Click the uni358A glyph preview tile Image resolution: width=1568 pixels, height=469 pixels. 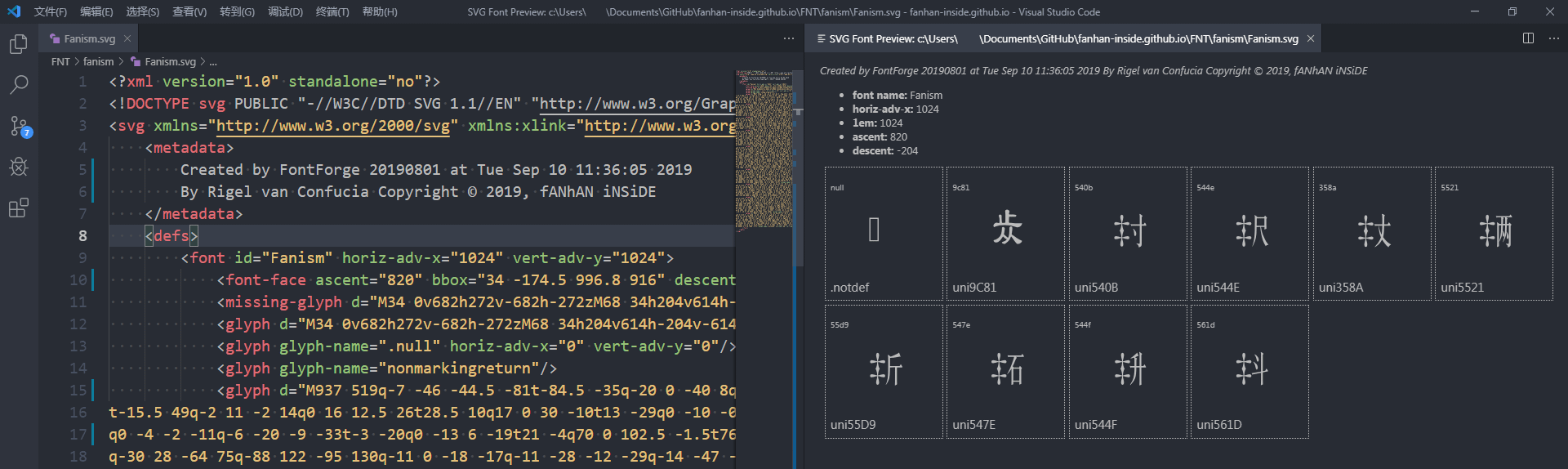click(x=1372, y=234)
